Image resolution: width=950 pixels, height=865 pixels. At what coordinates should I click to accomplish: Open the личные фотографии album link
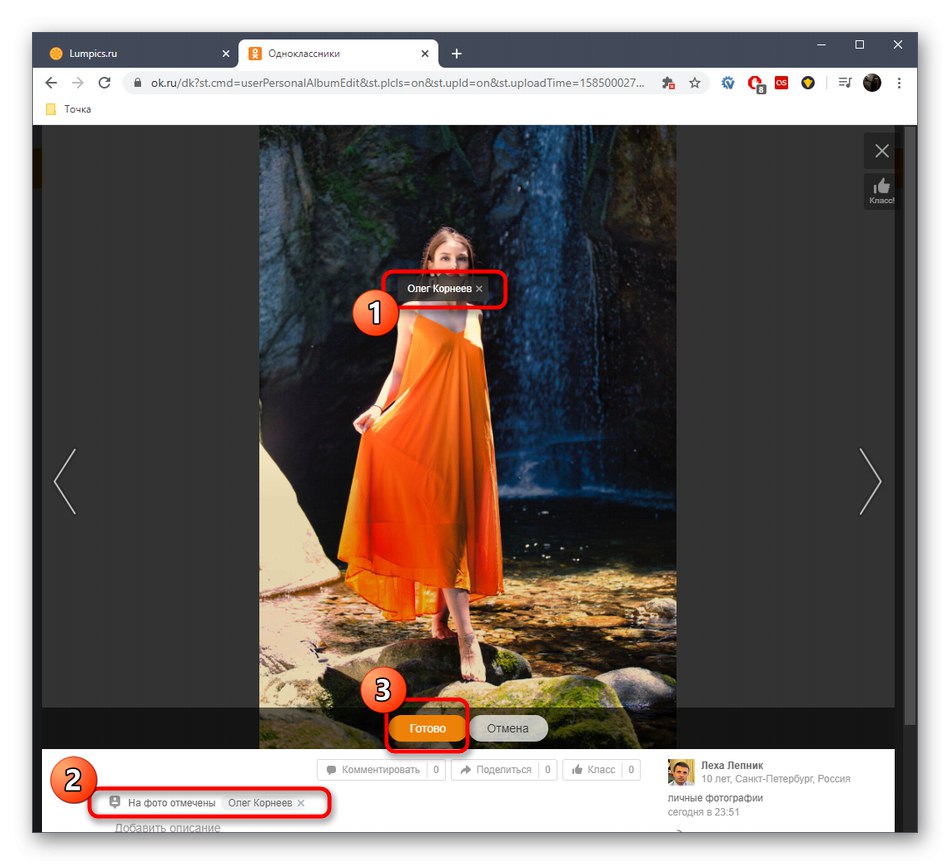(x=715, y=798)
